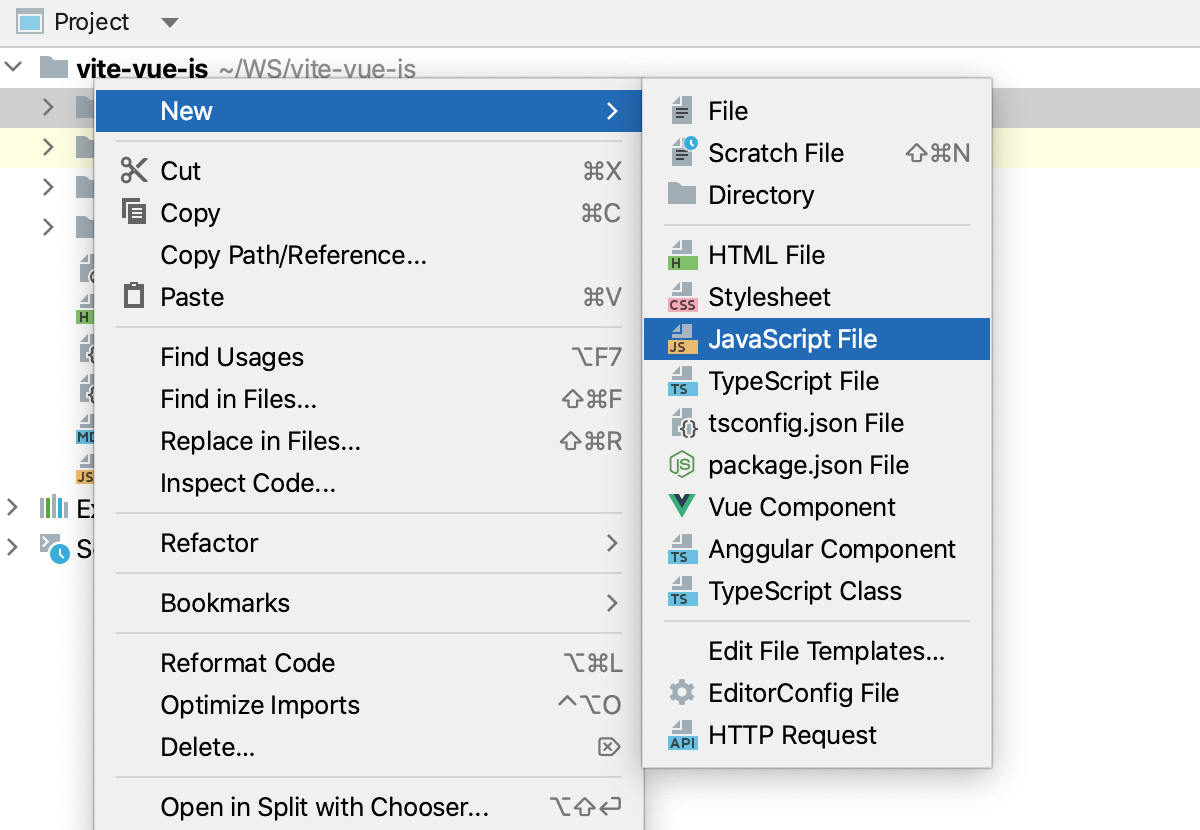Screen dimensions: 1200x830
Task: Open the Project view switcher dropdown
Action: tap(168, 21)
